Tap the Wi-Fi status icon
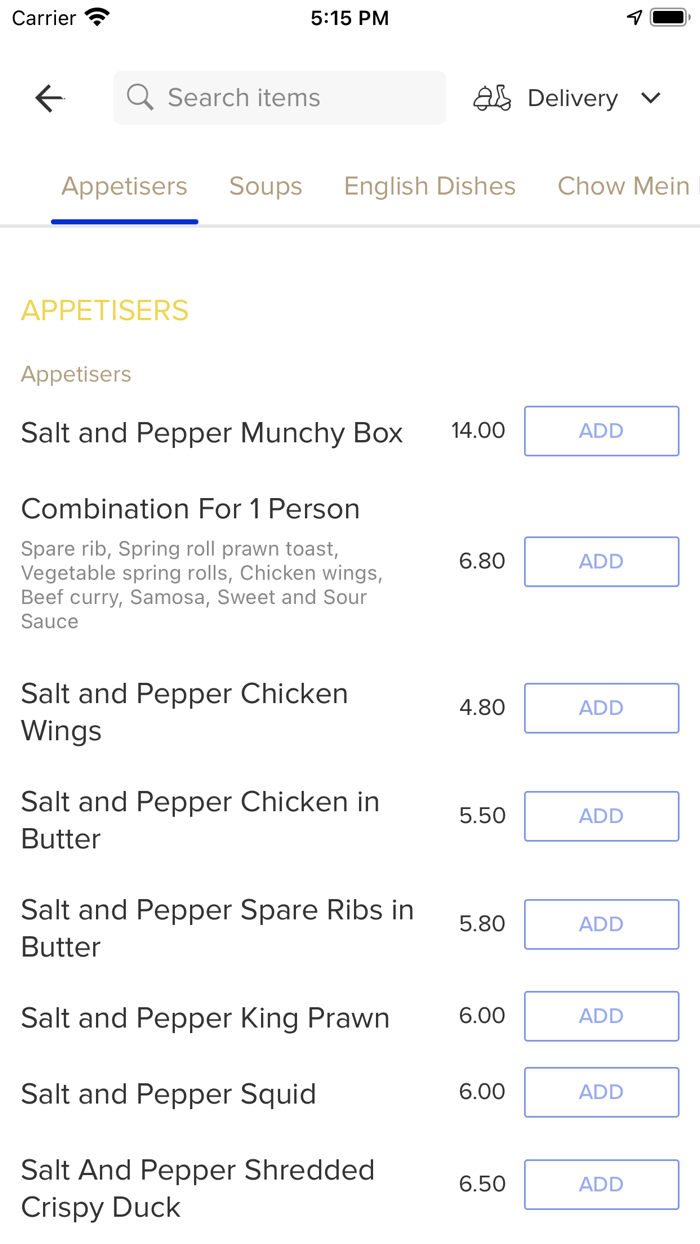This screenshot has width=700, height=1244. 97,18
